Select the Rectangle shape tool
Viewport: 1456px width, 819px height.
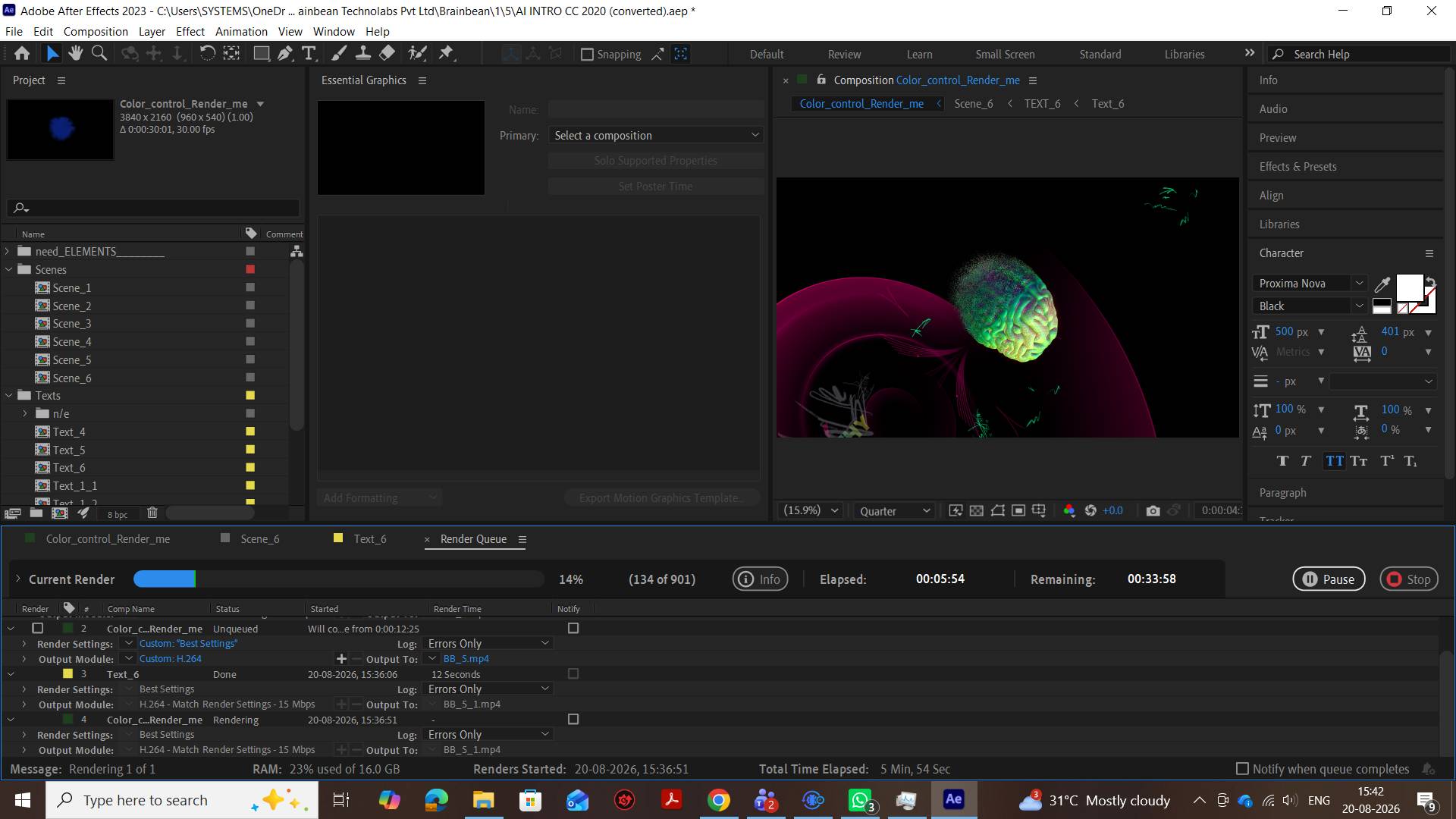click(x=261, y=53)
